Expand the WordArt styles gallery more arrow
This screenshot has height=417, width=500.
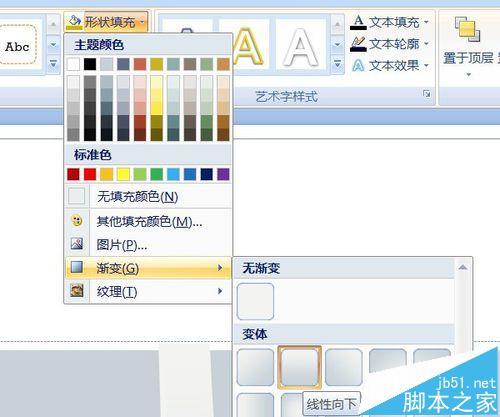click(337, 63)
